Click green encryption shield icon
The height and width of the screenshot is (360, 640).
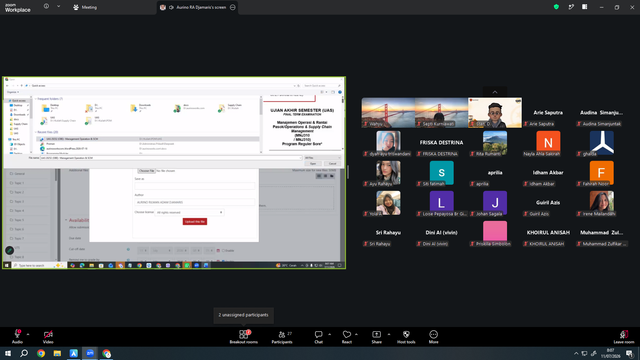[556, 7]
